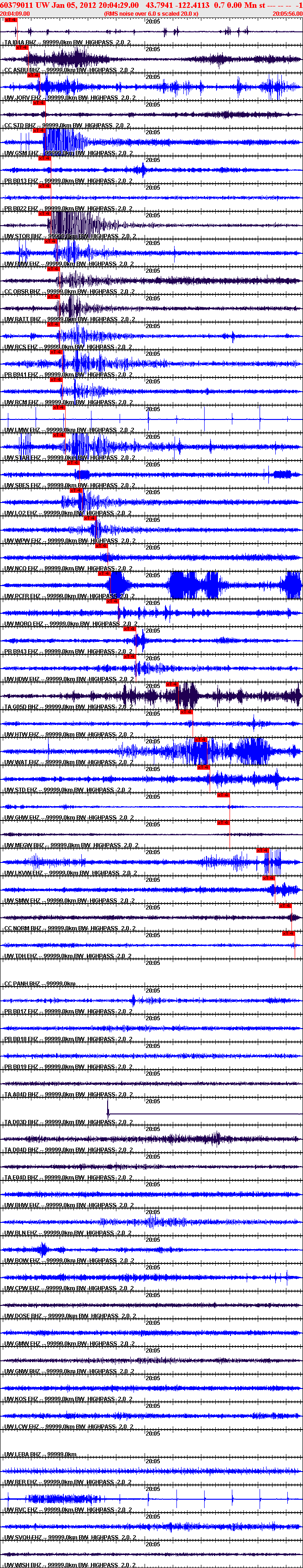The width and height of the screenshot is (303, 1568).
Task: Select the UW LKVW EHZ trace label
Action: tap(70, 874)
